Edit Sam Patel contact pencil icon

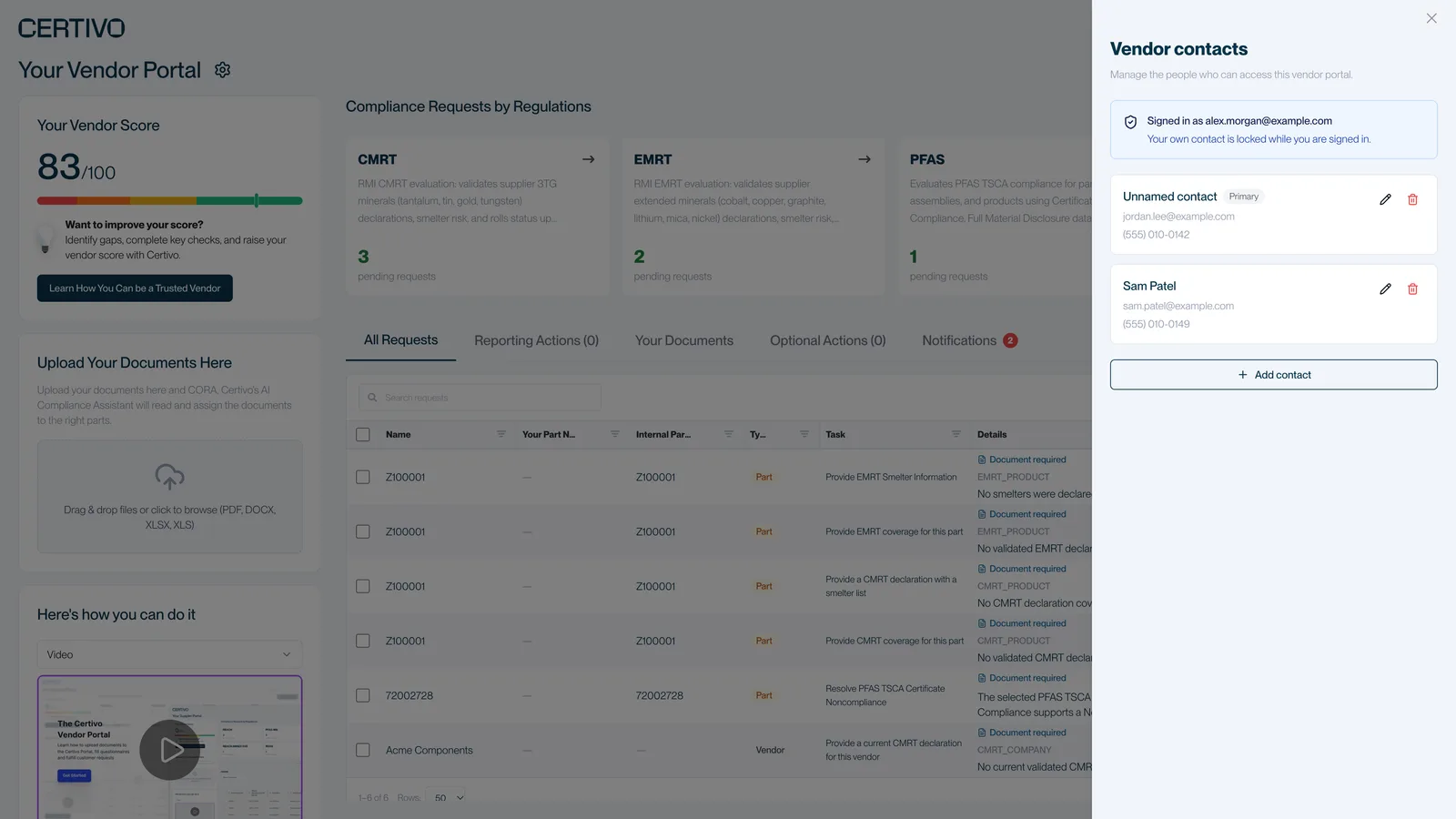click(x=1385, y=288)
